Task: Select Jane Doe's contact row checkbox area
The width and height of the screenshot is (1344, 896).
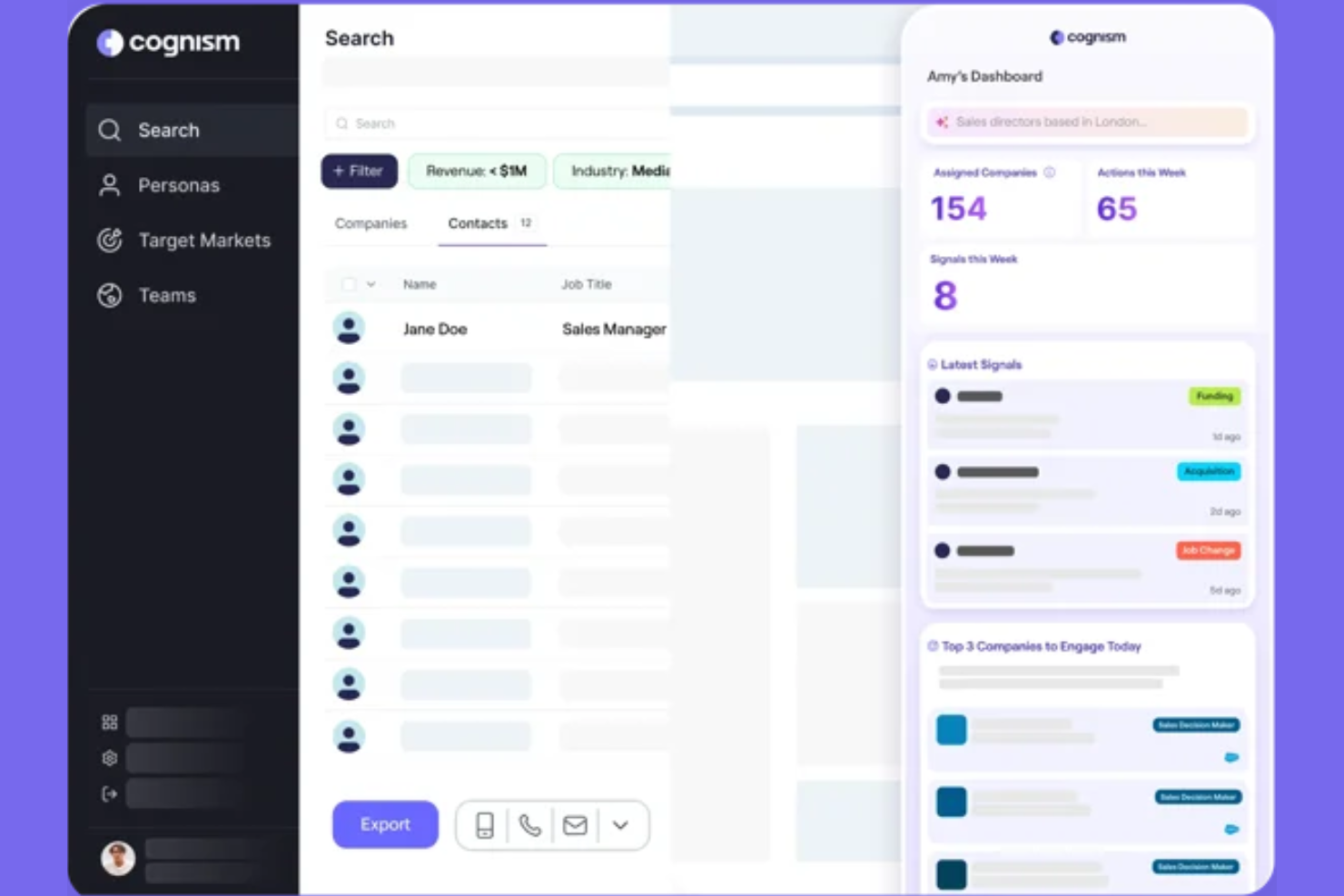Action: click(351, 329)
